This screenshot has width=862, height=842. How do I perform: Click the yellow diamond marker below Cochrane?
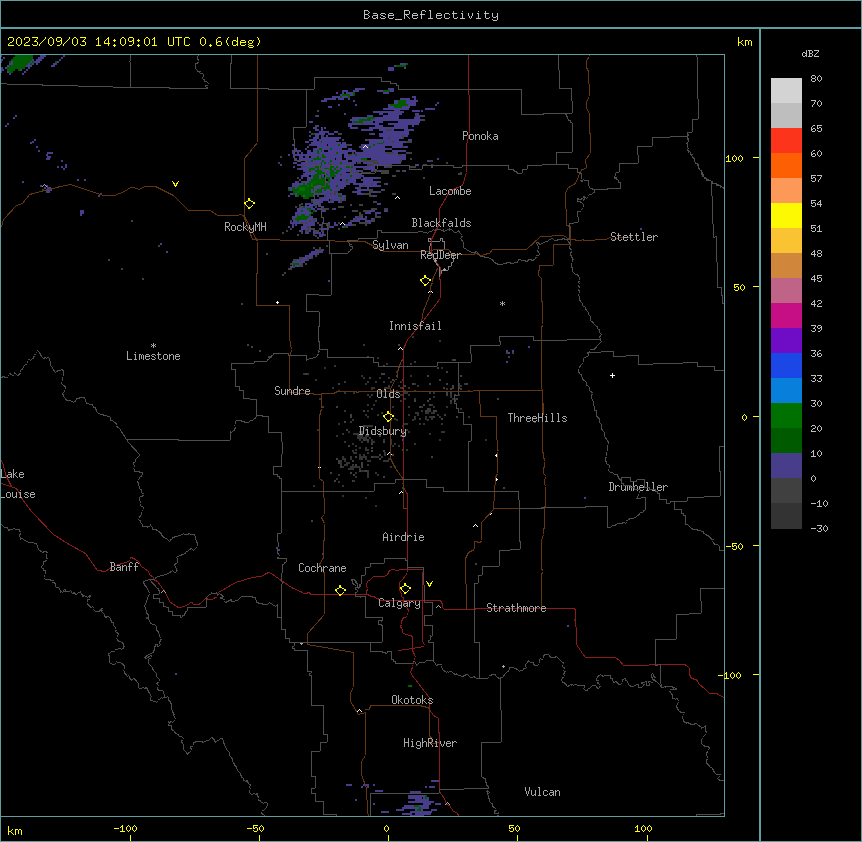pyautogui.click(x=340, y=590)
